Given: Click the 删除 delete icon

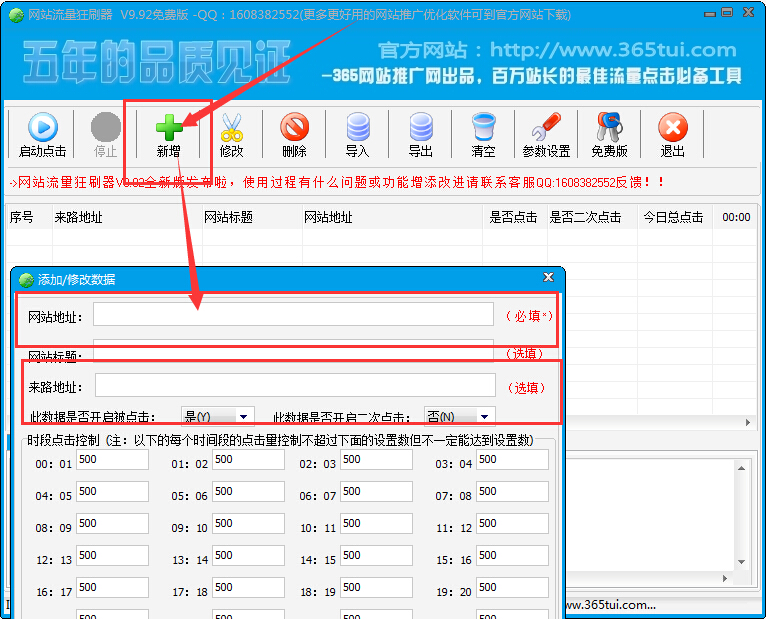Looking at the screenshot, I should click(x=295, y=127).
